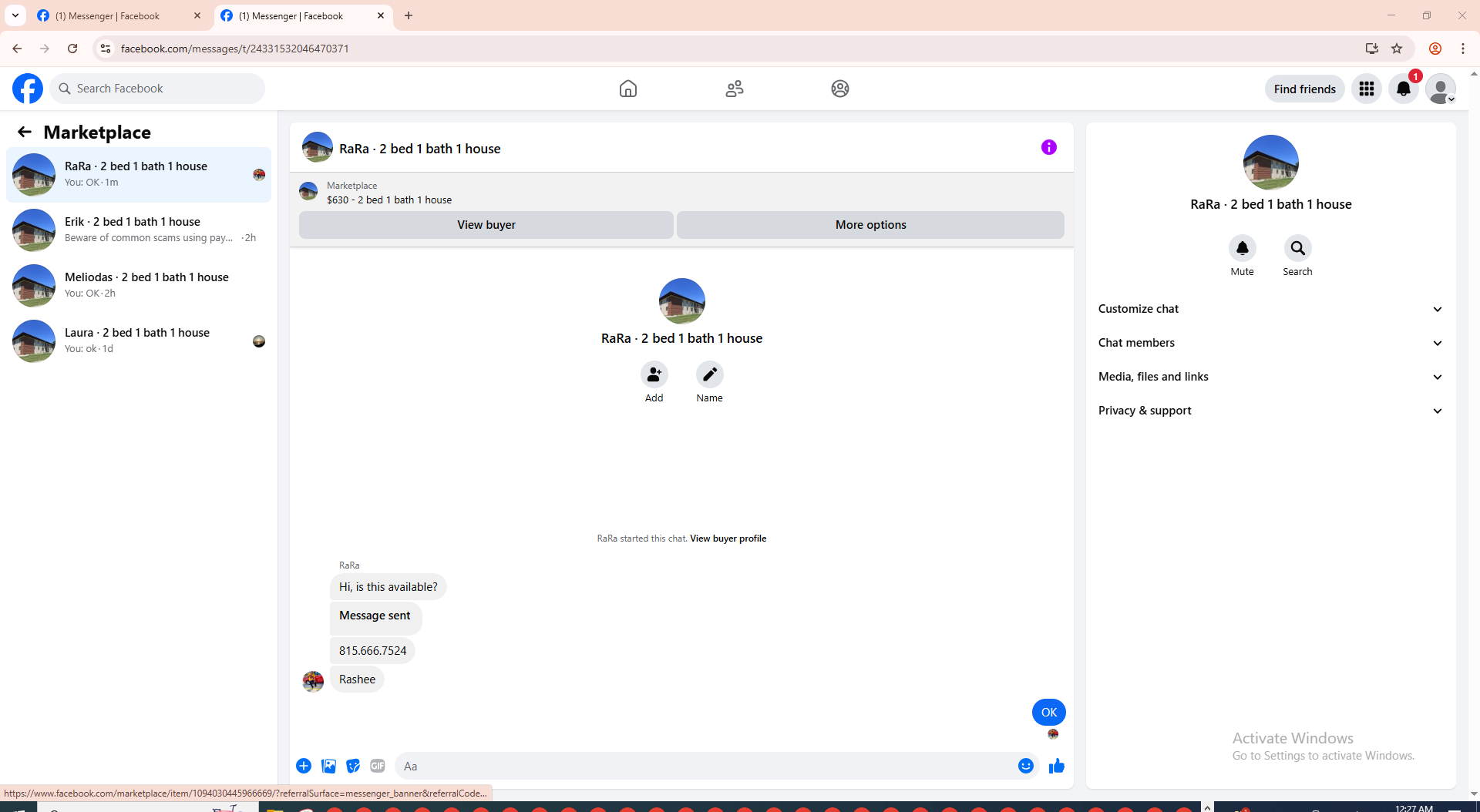The width and height of the screenshot is (1480, 812).
Task: Click the listing thumbnail in right panel
Action: tap(1270, 163)
